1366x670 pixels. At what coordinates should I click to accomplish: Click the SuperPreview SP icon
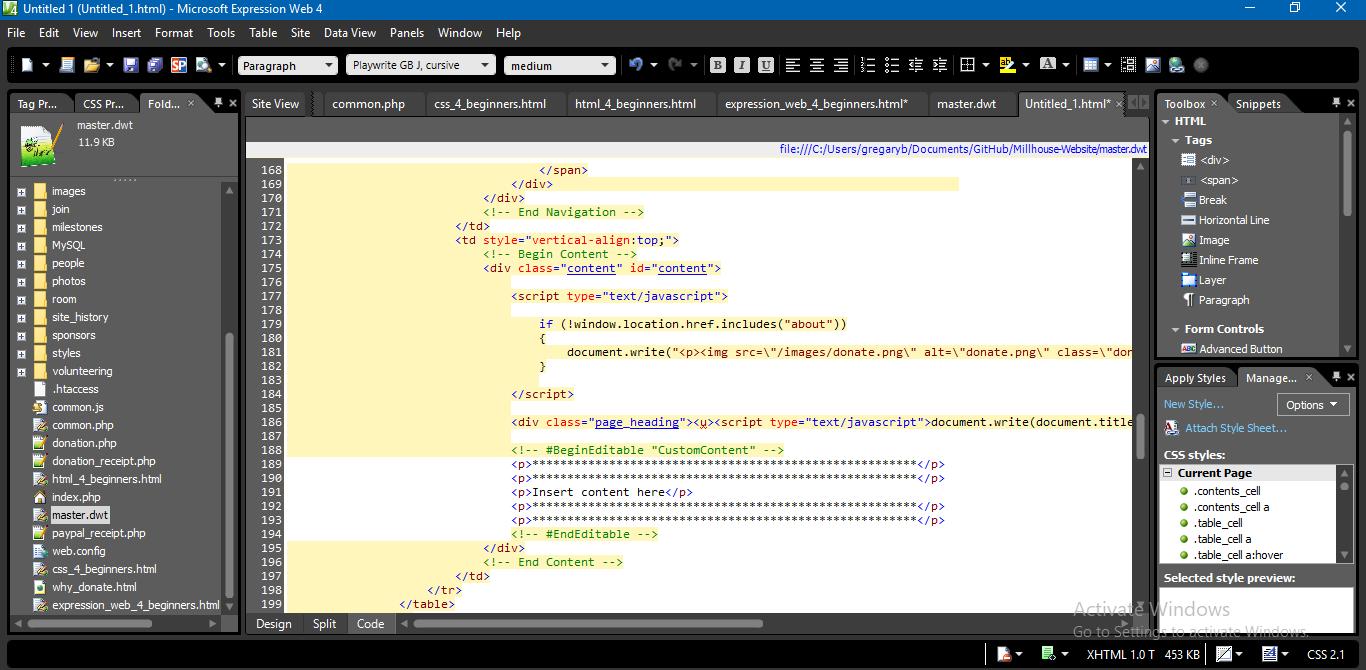179,65
